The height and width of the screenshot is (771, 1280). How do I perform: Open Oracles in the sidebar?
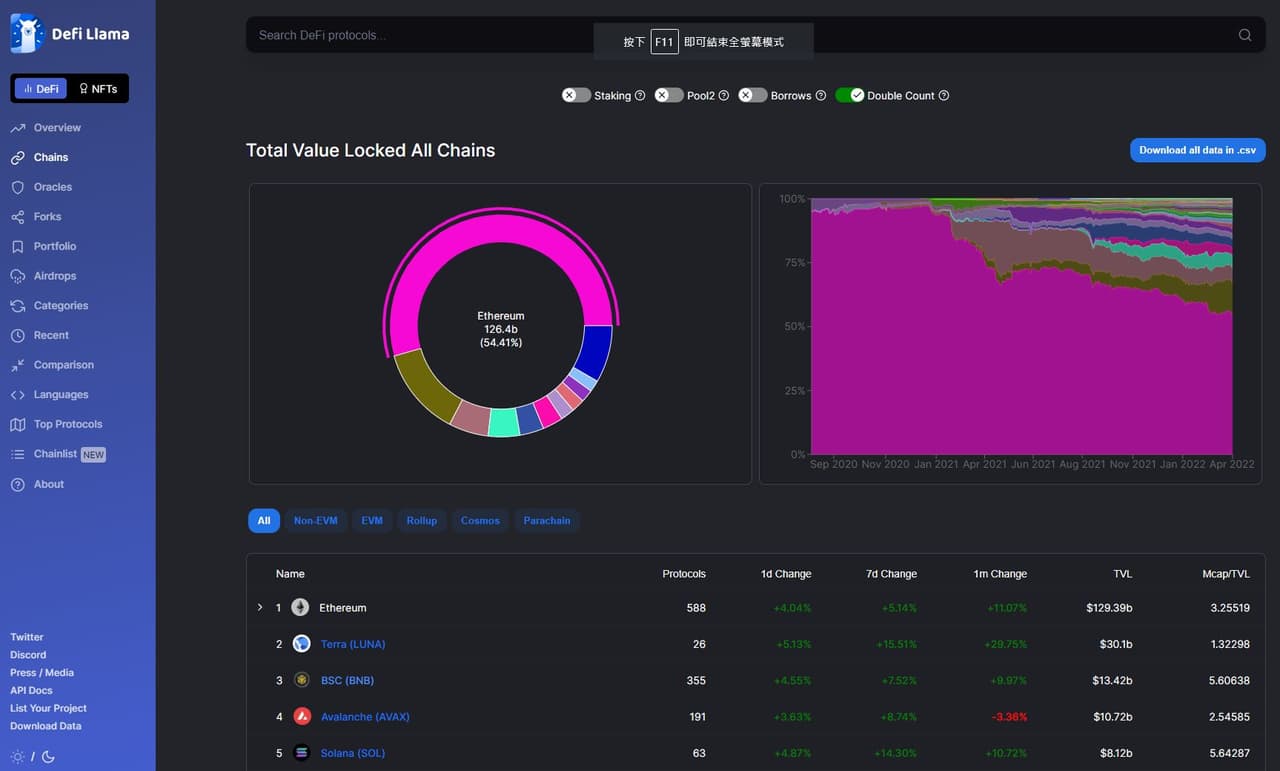(52, 187)
